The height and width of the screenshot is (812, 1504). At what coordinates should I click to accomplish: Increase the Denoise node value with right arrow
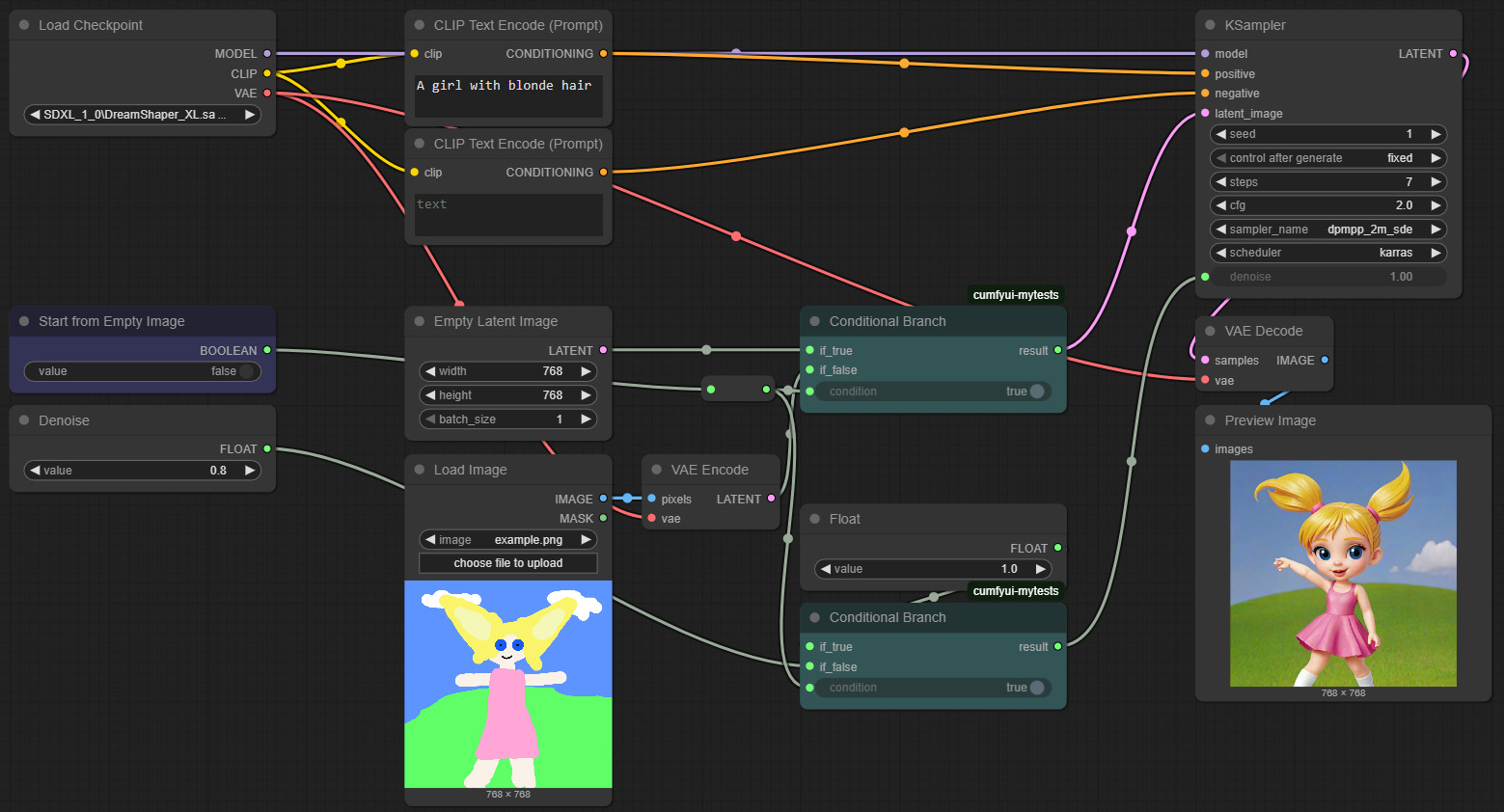[x=249, y=471]
